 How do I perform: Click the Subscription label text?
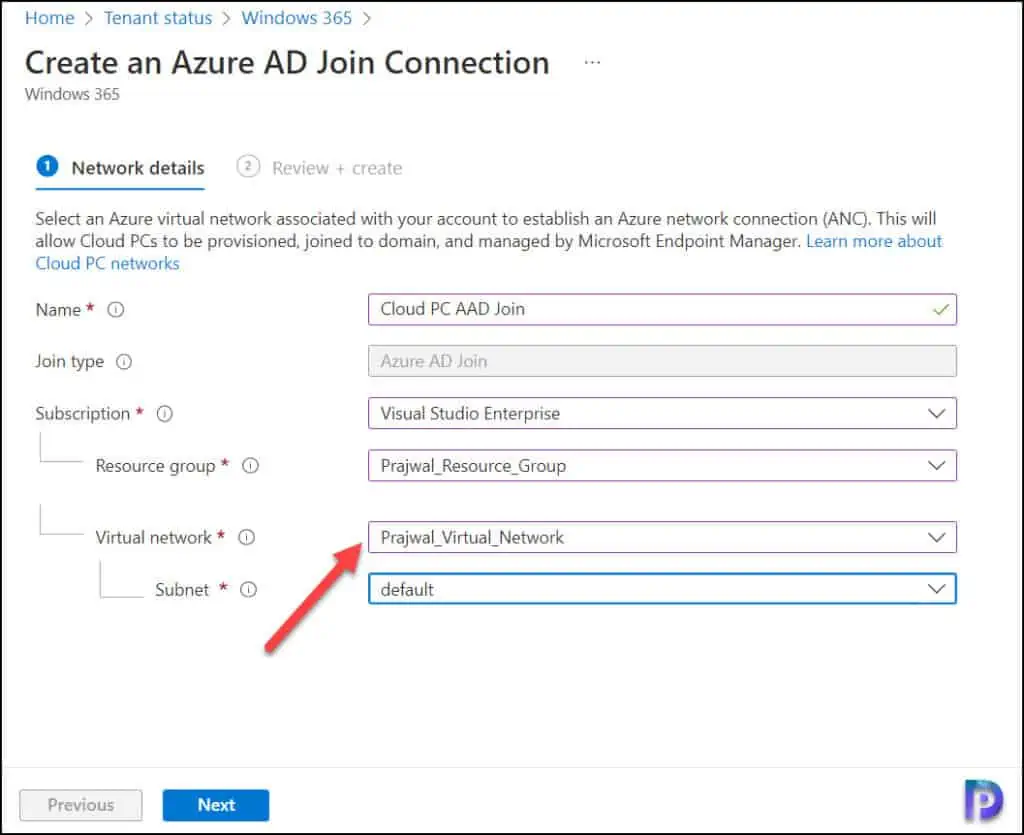(x=83, y=414)
